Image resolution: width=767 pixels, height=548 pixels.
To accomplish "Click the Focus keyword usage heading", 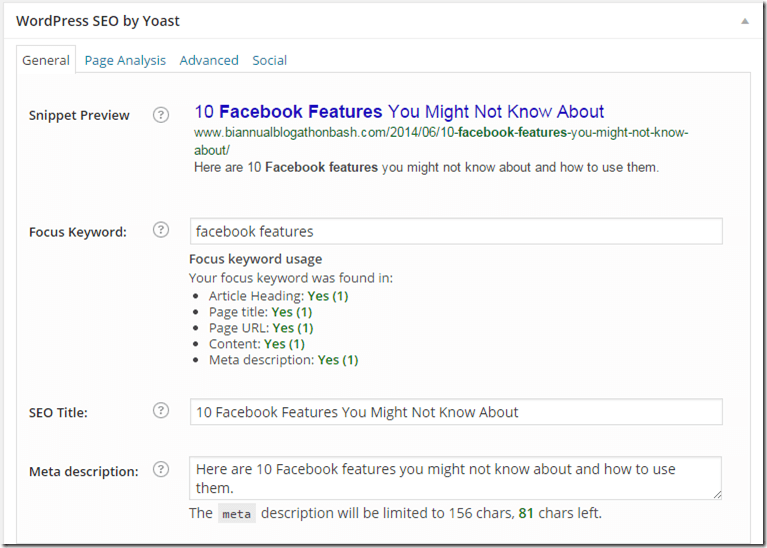I will (255, 259).
